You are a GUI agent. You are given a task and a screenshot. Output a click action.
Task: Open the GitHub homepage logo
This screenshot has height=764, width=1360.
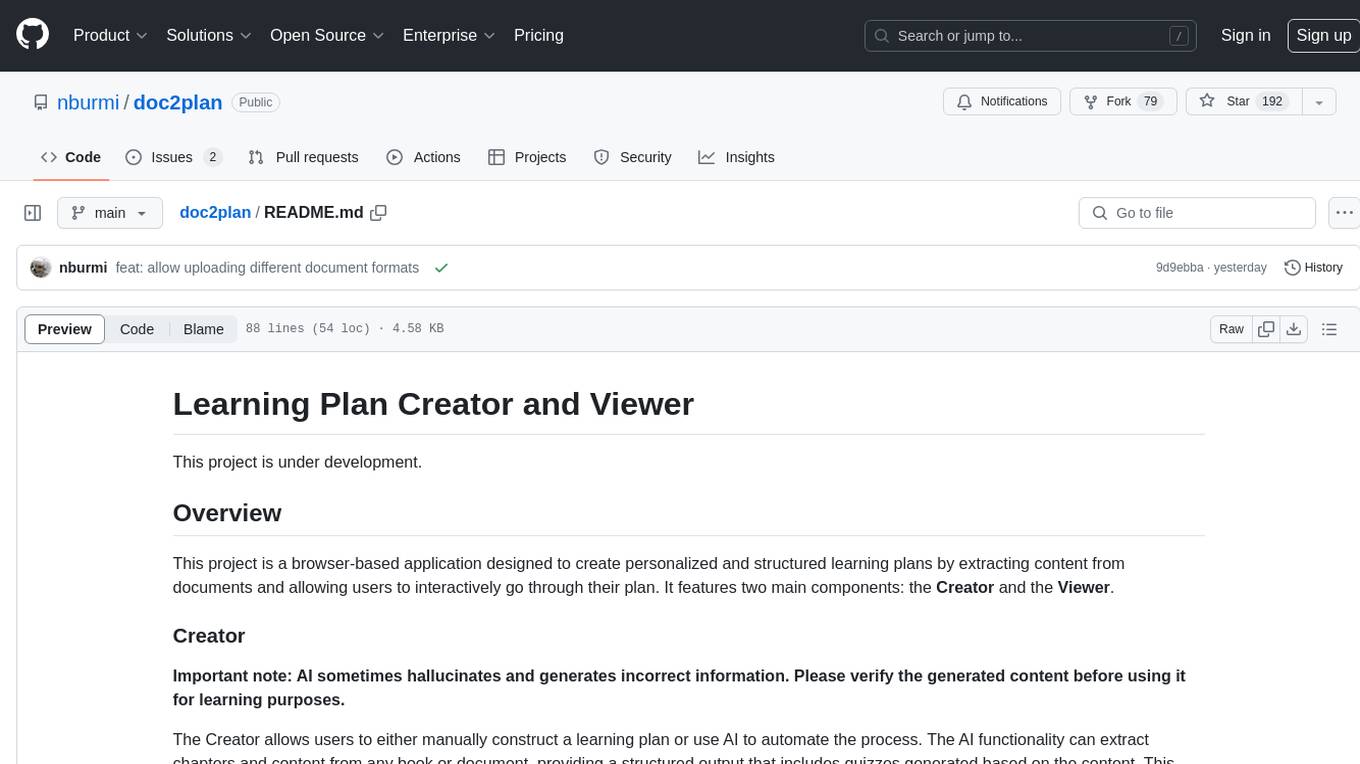(x=32, y=35)
